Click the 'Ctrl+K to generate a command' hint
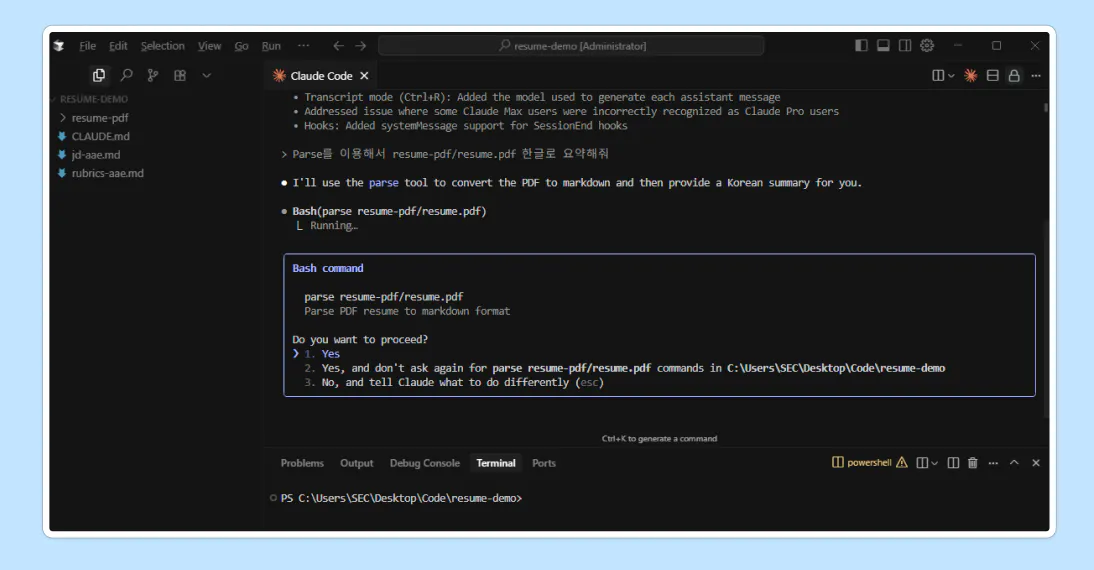This screenshot has height=570, width=1094. click(659, 439)
